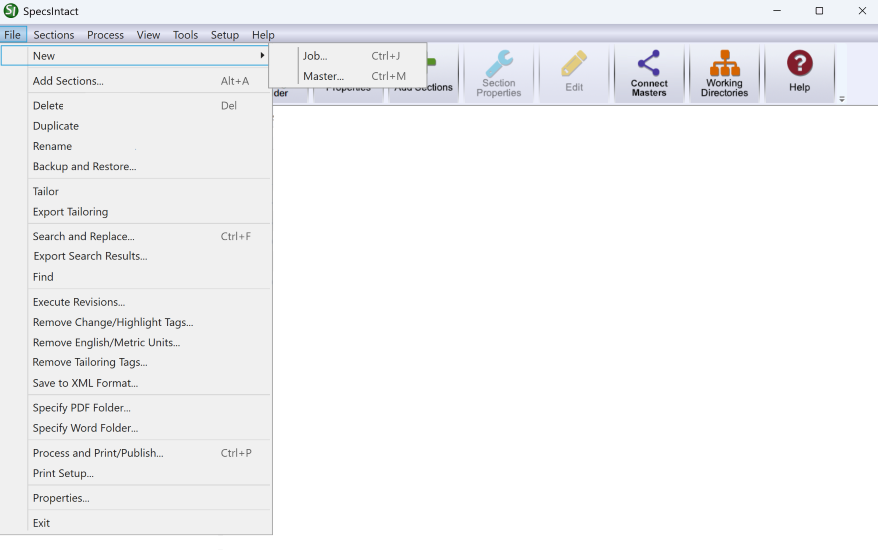The image size is (878, 550).
Task: Choose Backup and Restore...
Action: 136,166
